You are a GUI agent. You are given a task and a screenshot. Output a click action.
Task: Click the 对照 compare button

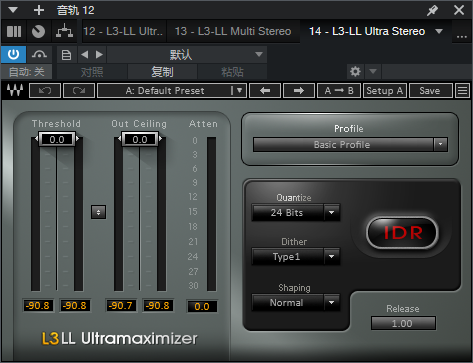point(92,72)
